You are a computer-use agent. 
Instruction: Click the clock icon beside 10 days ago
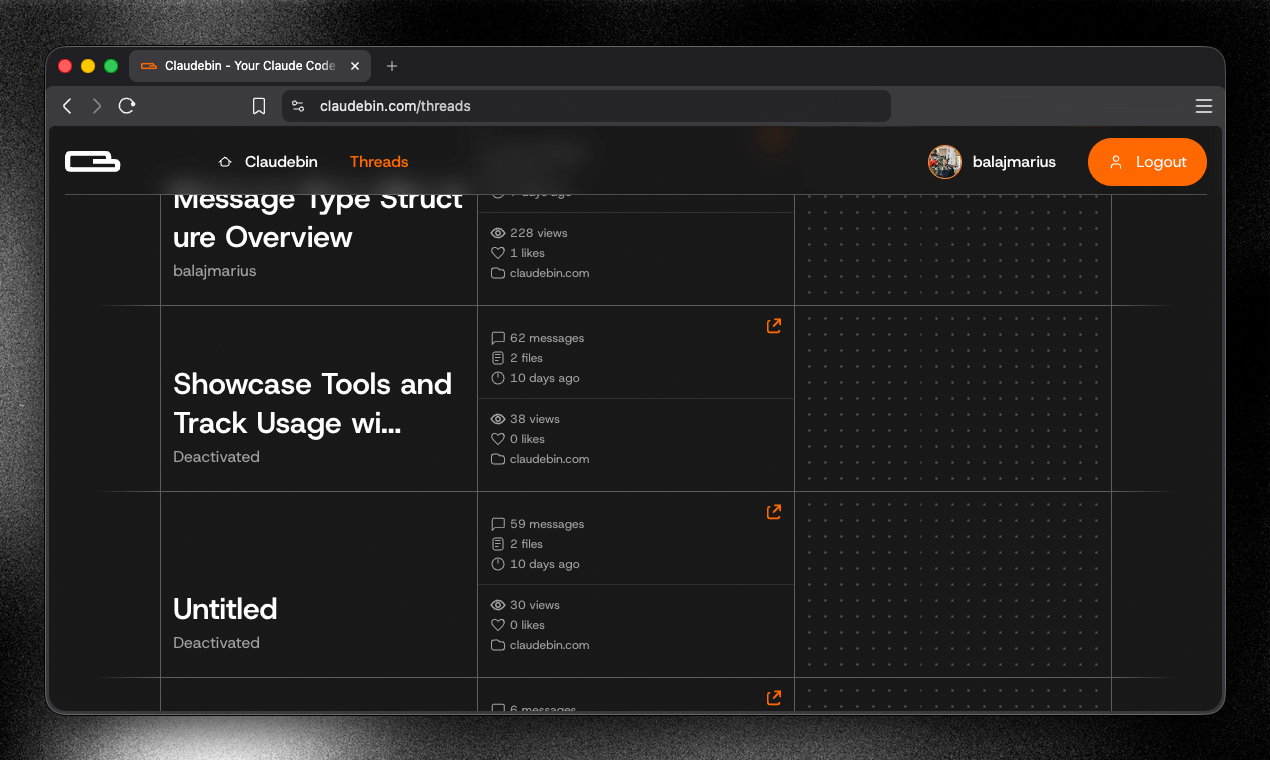pos(498,378)
